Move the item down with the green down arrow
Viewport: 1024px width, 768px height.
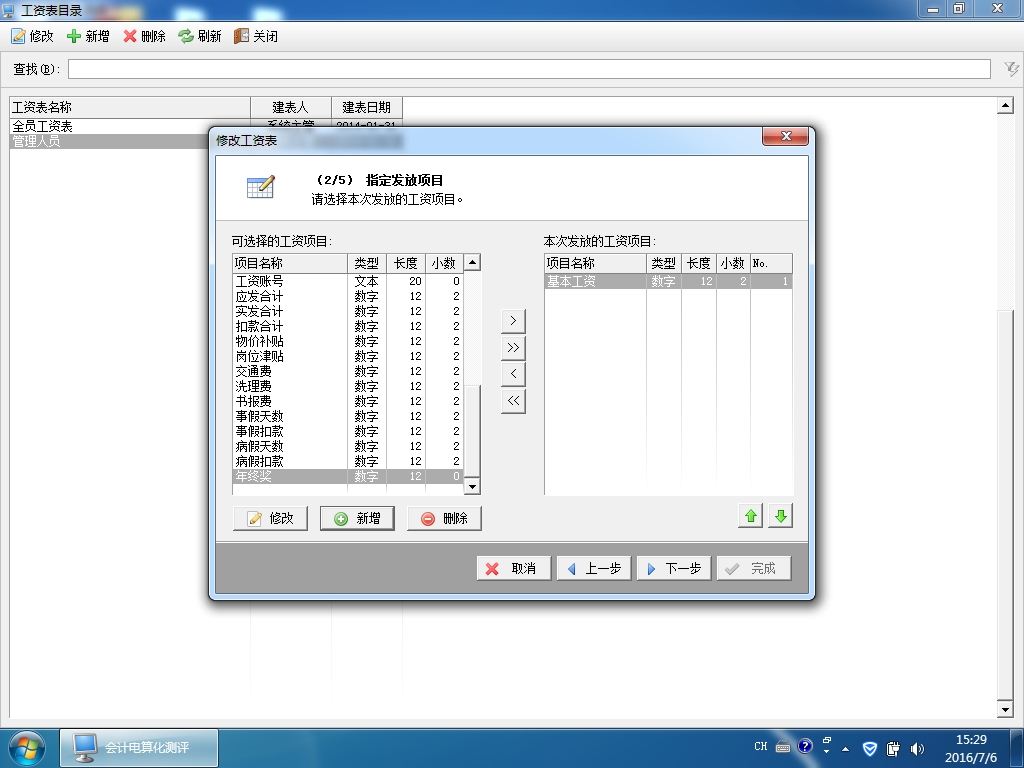780,516
